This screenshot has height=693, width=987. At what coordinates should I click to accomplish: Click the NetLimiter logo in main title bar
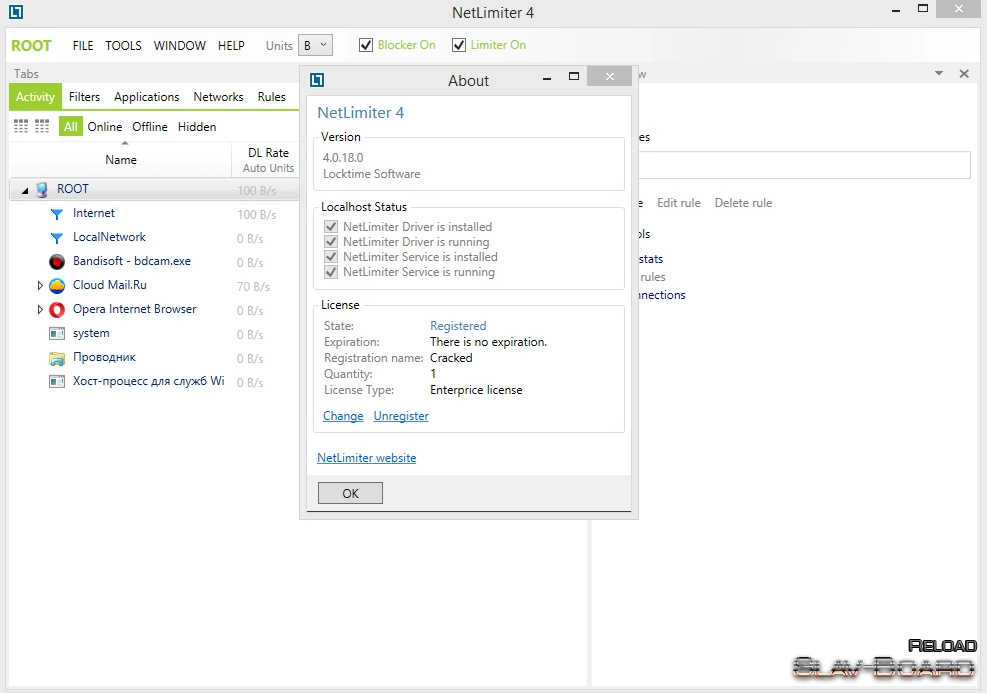click(x=16, y=11)
